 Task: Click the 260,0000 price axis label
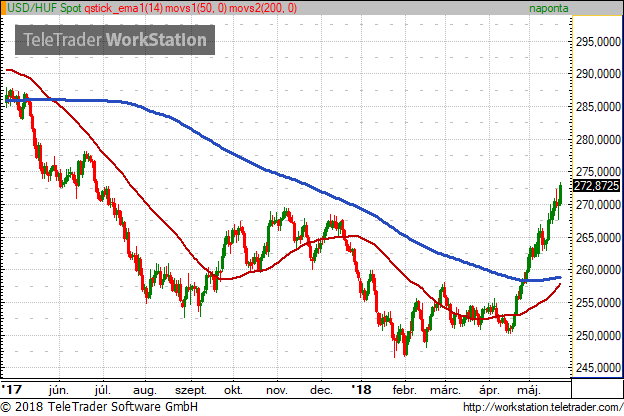(x=598, y=270)
